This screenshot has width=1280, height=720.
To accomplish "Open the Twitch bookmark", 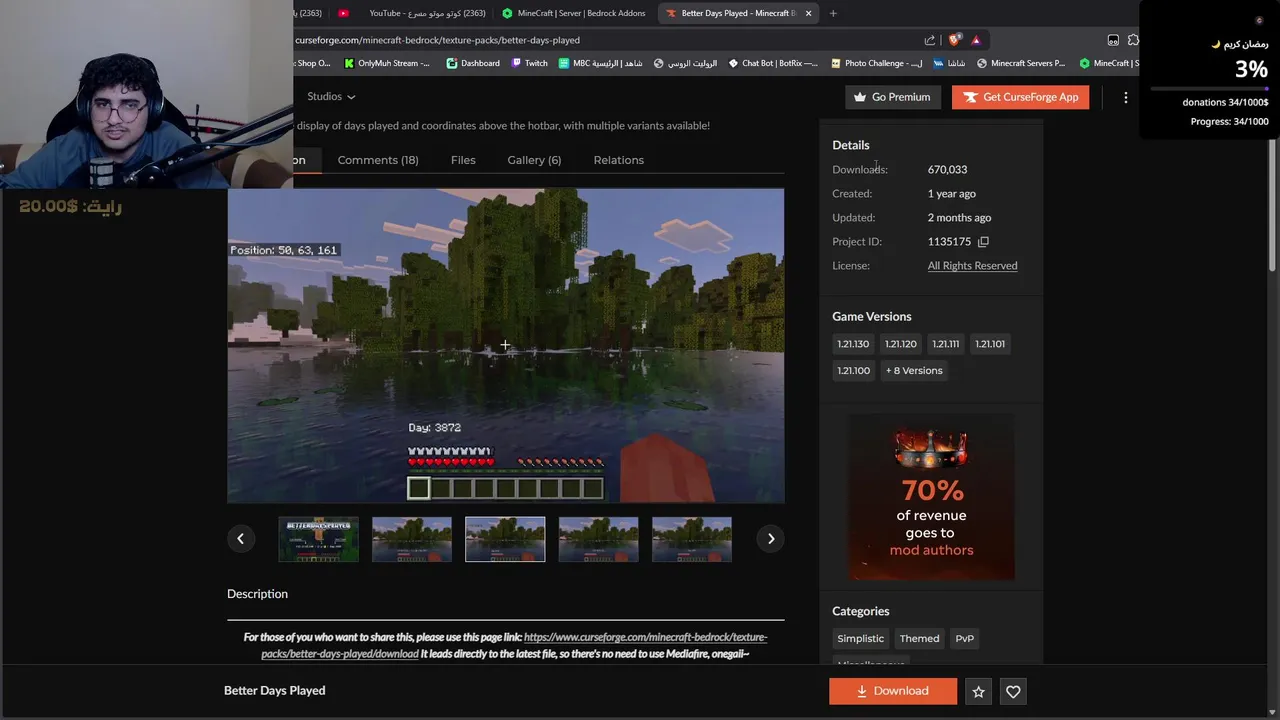I will [x=529, y=63].
